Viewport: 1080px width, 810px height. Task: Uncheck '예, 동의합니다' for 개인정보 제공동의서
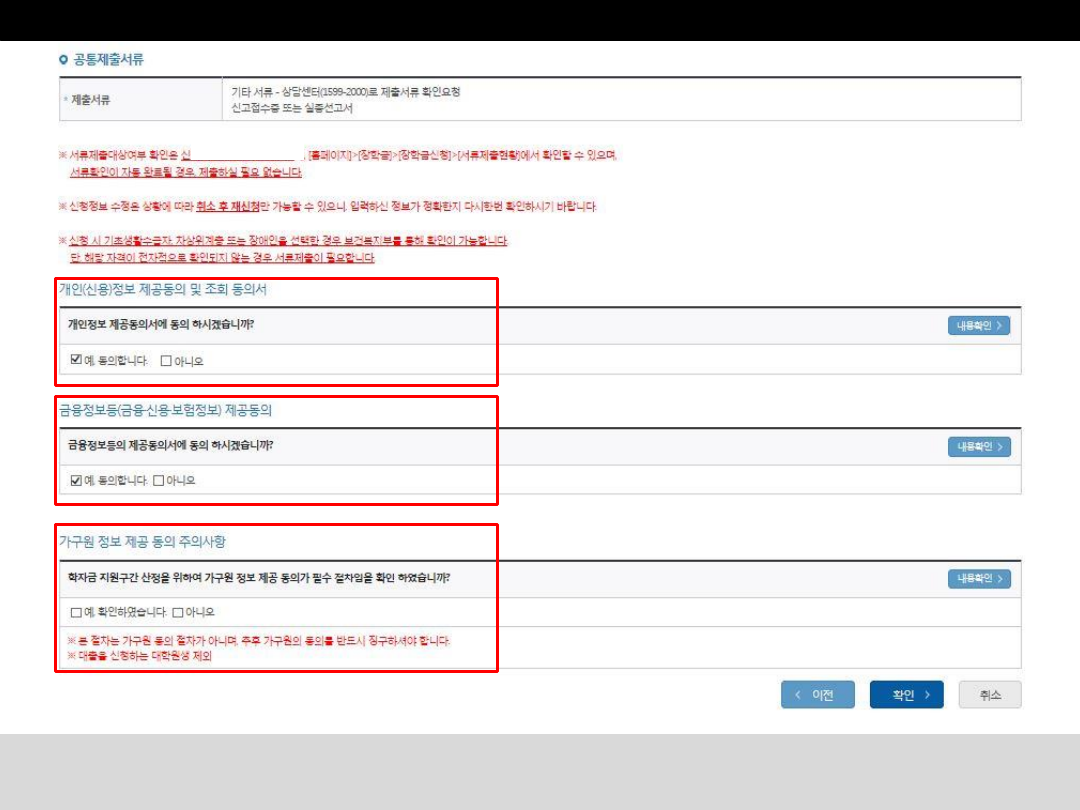tap(76, 361)
